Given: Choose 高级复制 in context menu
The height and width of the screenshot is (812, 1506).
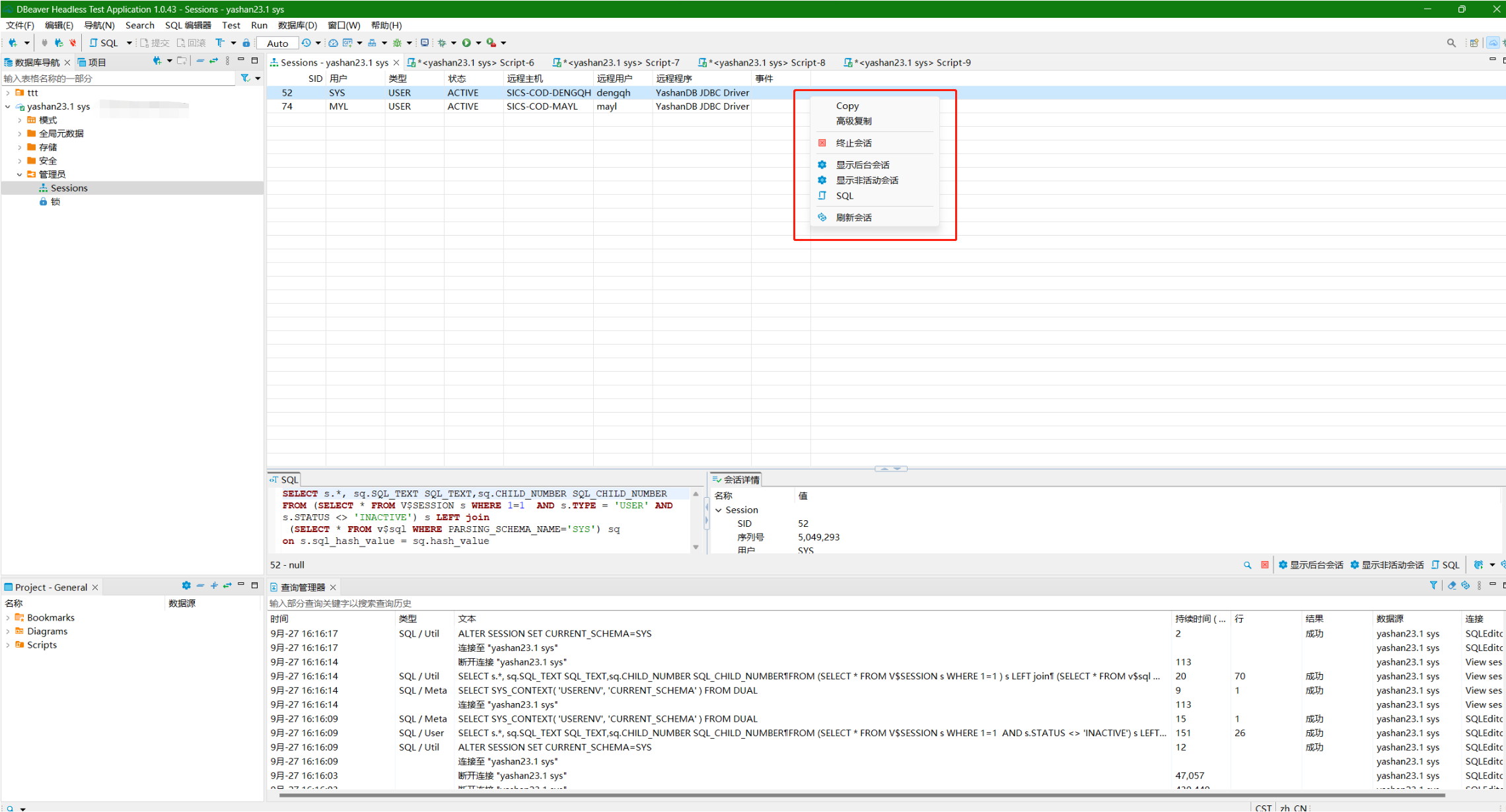Looking at the screenshot, I should pos(875,121).
